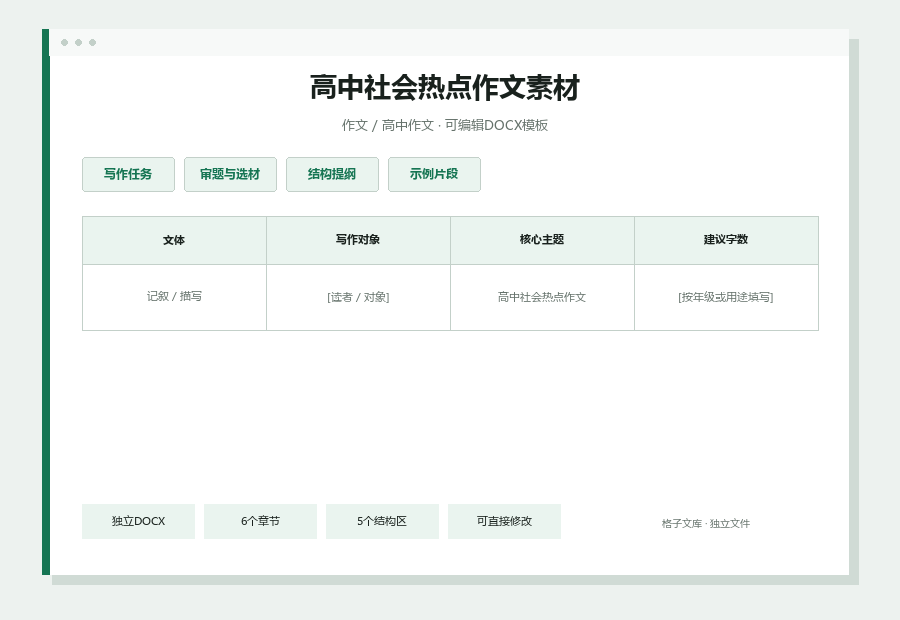Click the 独立DOCX tag
The height and width of the screenshot is (620, 900).
pos(138,521)
